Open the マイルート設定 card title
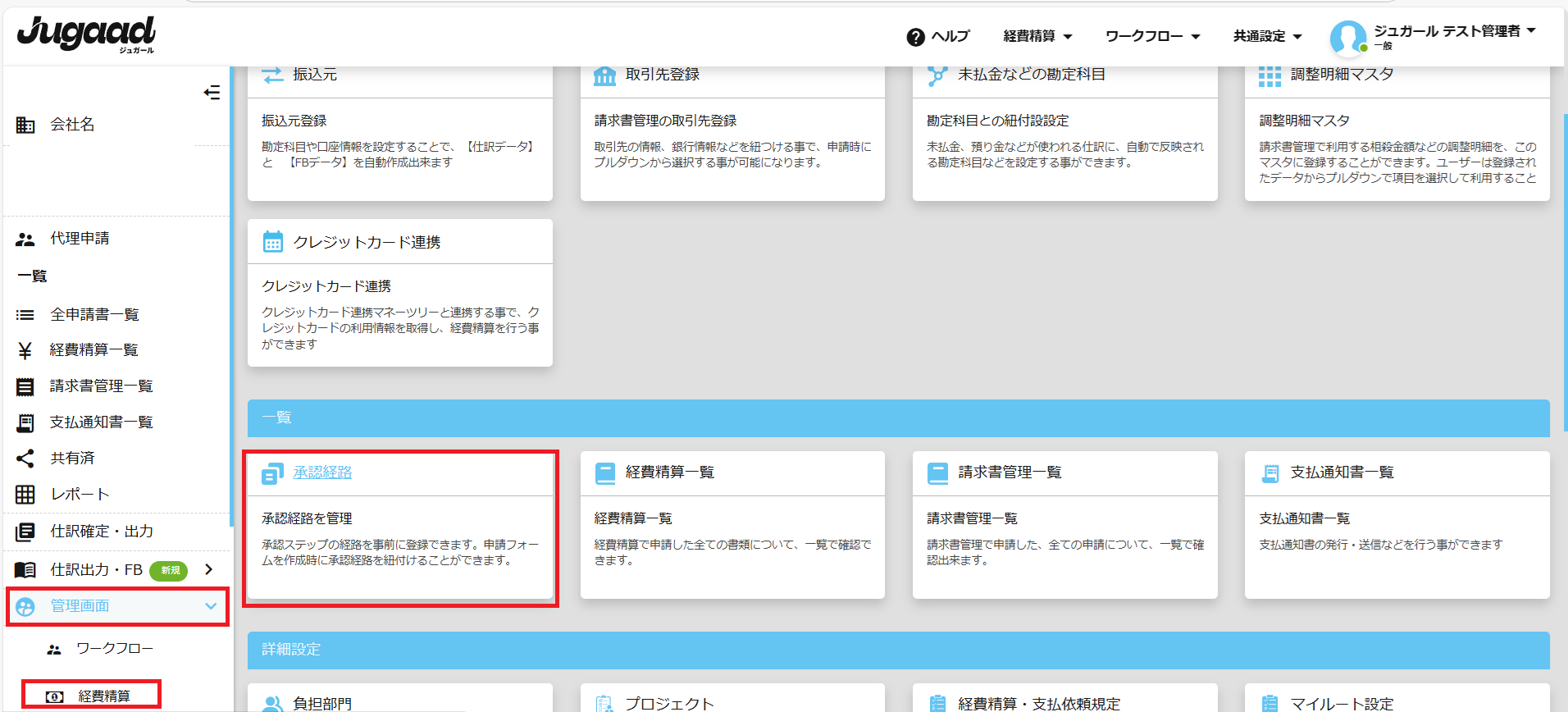This screenshot has height=712, width=1568. point(1342,704)
